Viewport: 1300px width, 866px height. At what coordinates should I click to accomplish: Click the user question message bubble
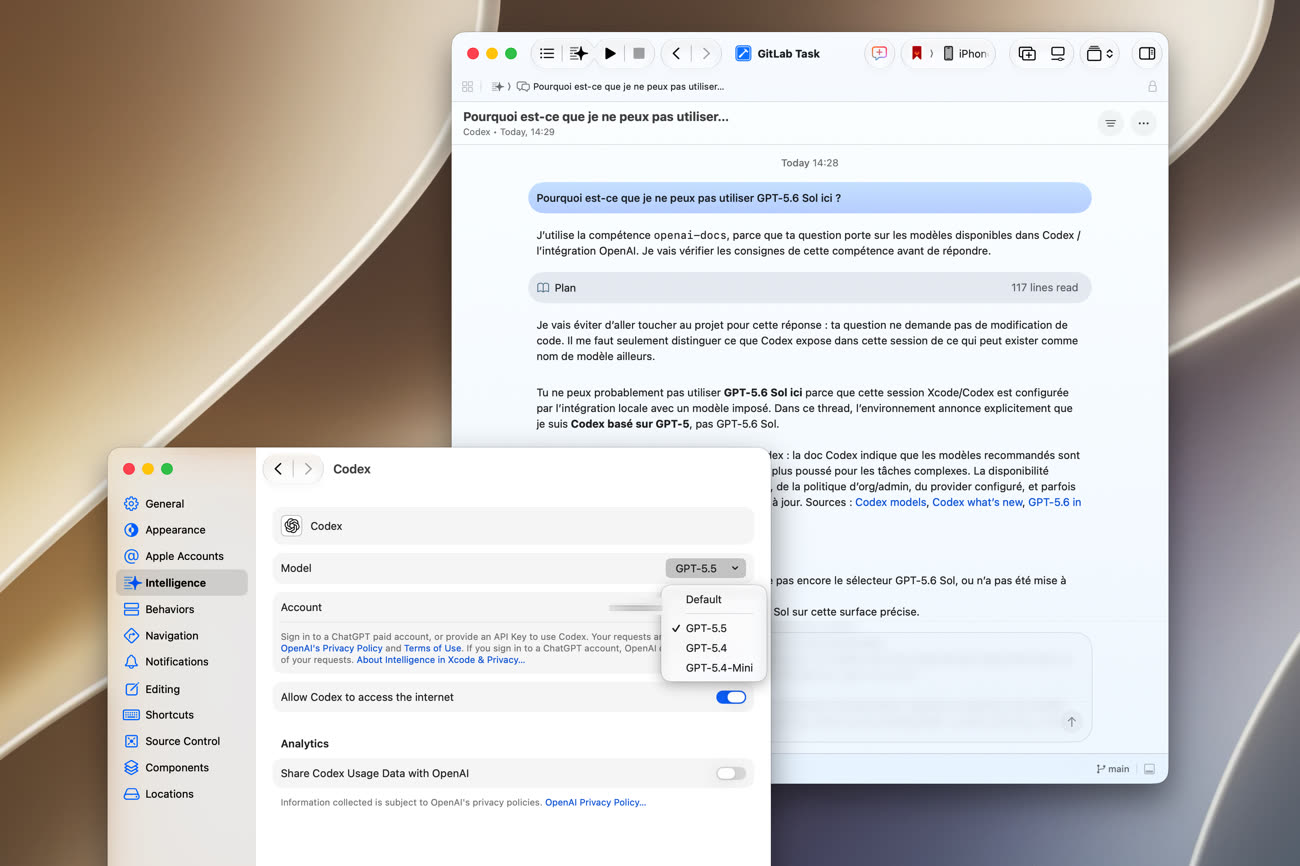click(x=809, y=198)
